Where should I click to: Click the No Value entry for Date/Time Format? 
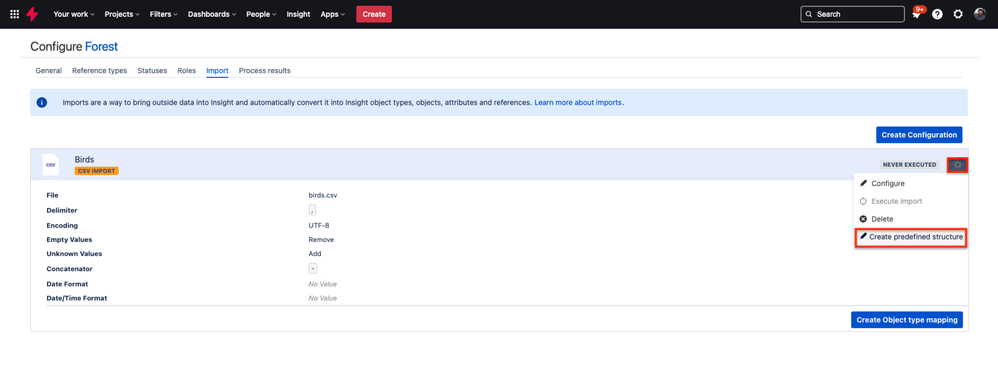click(323, 298)
